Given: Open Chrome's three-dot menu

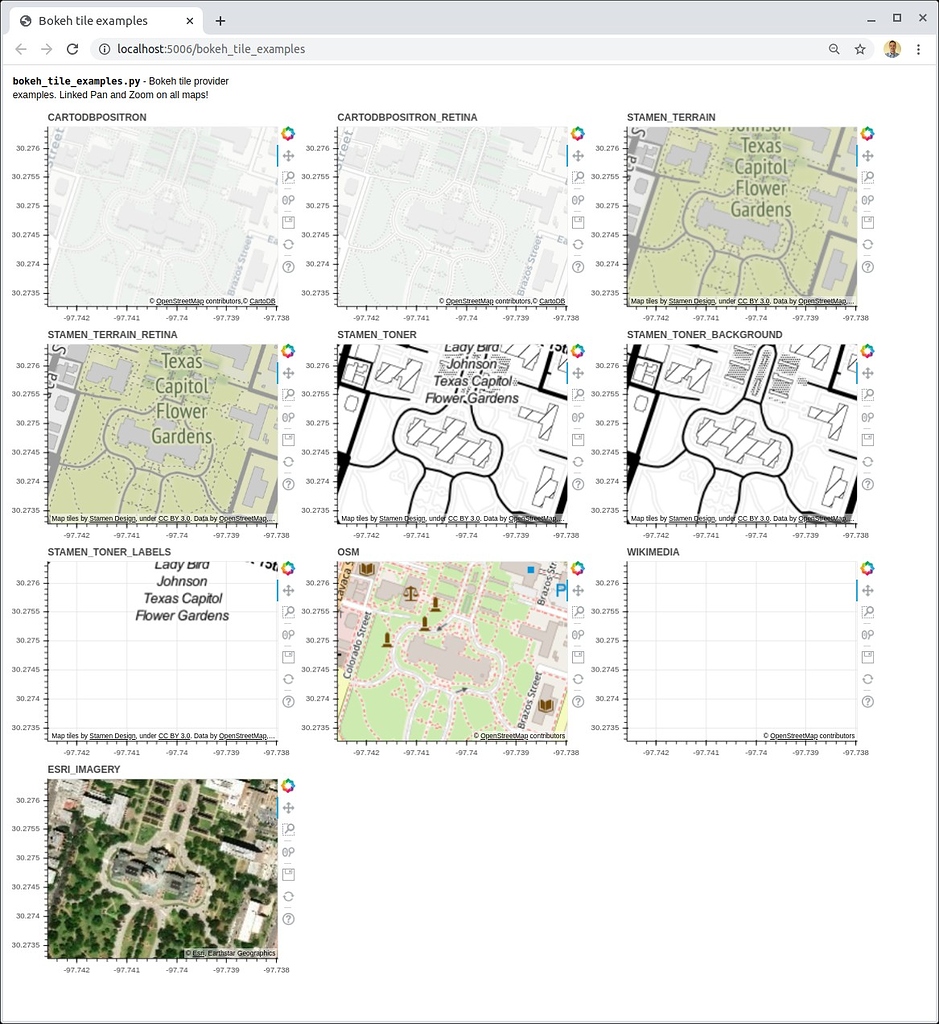Looking at the screenshot, I should [x=919, y=48].
